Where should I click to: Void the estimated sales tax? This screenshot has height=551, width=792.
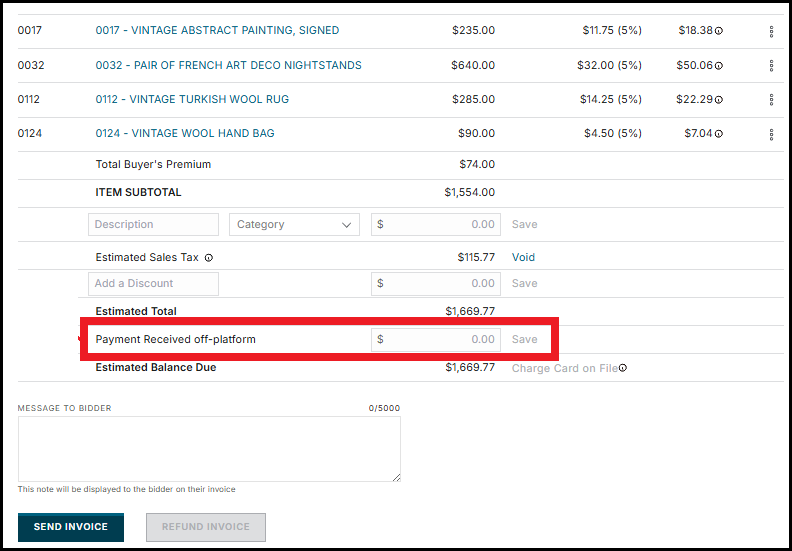pyautogui.click(x=523, y=257)
